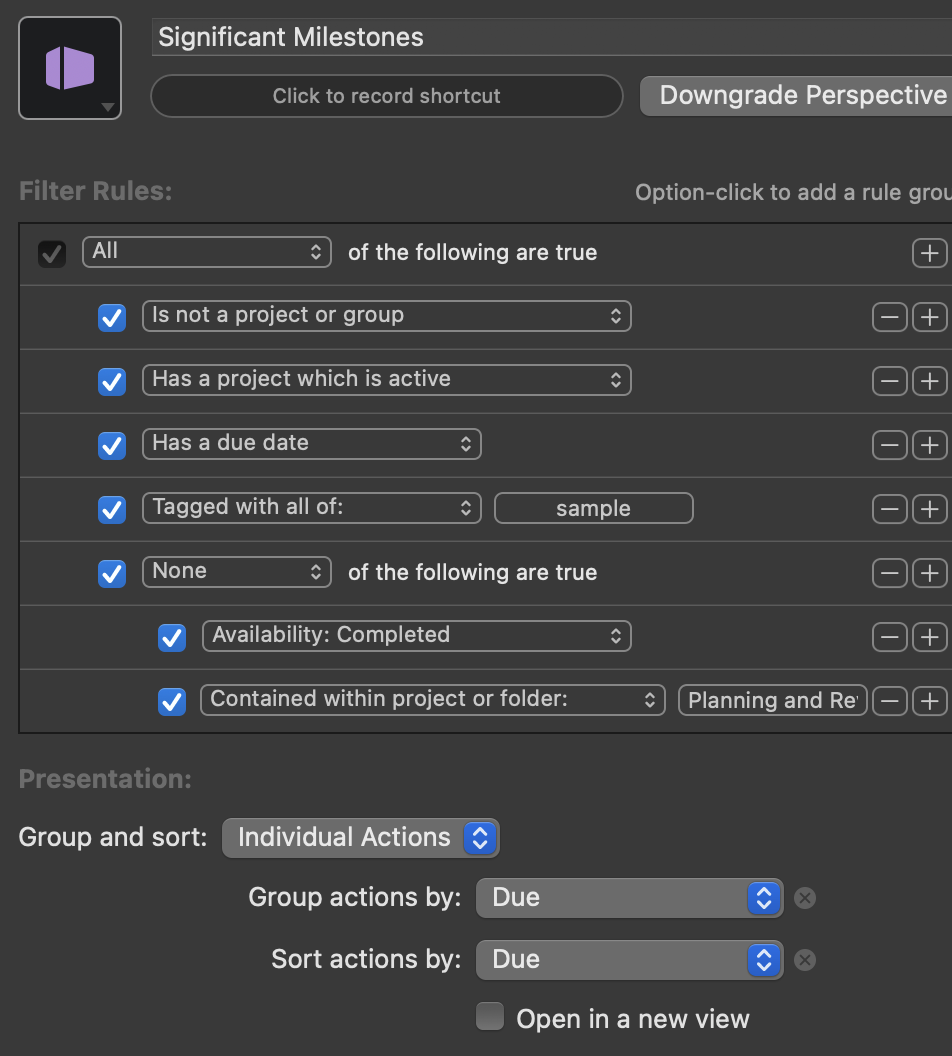This screenshot has width=952, height=1056.
Task: Clear the 'Sort actions by' setting
Action: 805,960
